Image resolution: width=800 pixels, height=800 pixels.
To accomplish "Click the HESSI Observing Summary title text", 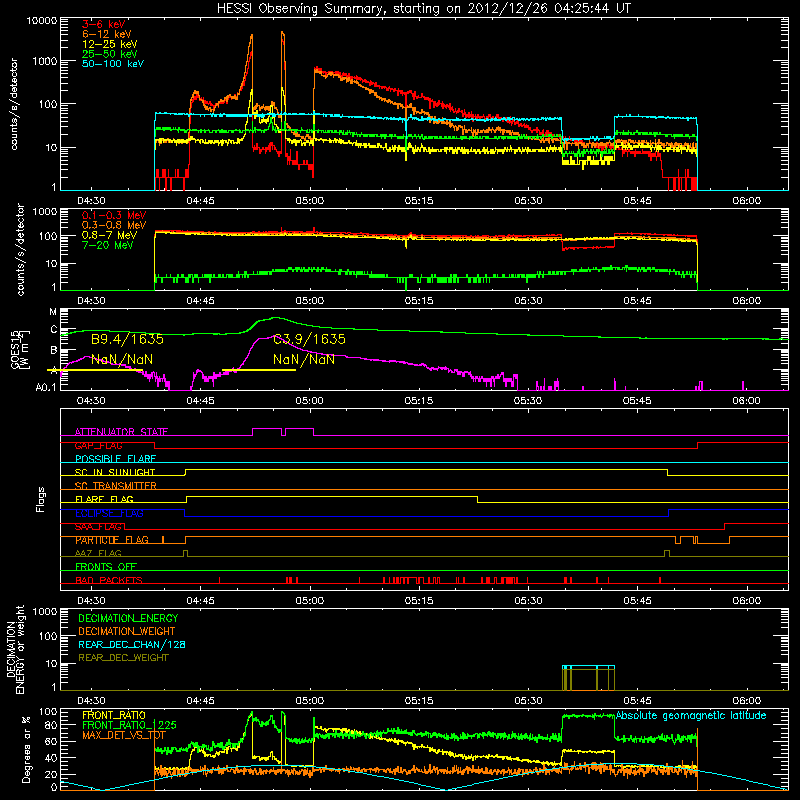I will pyautogui.click(x=423, y=8).
